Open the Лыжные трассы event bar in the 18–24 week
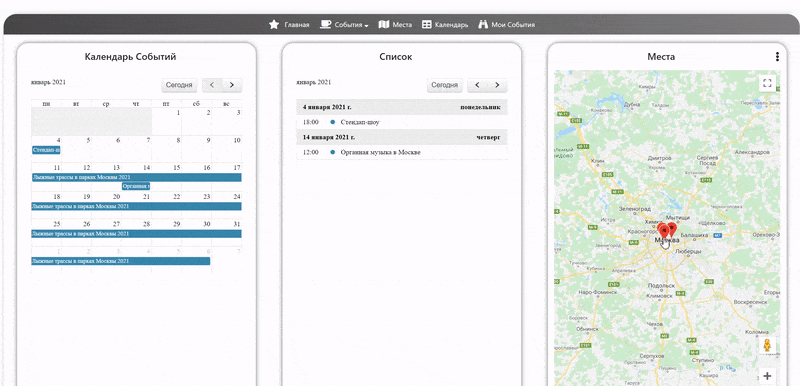 (x=136, y=207)
